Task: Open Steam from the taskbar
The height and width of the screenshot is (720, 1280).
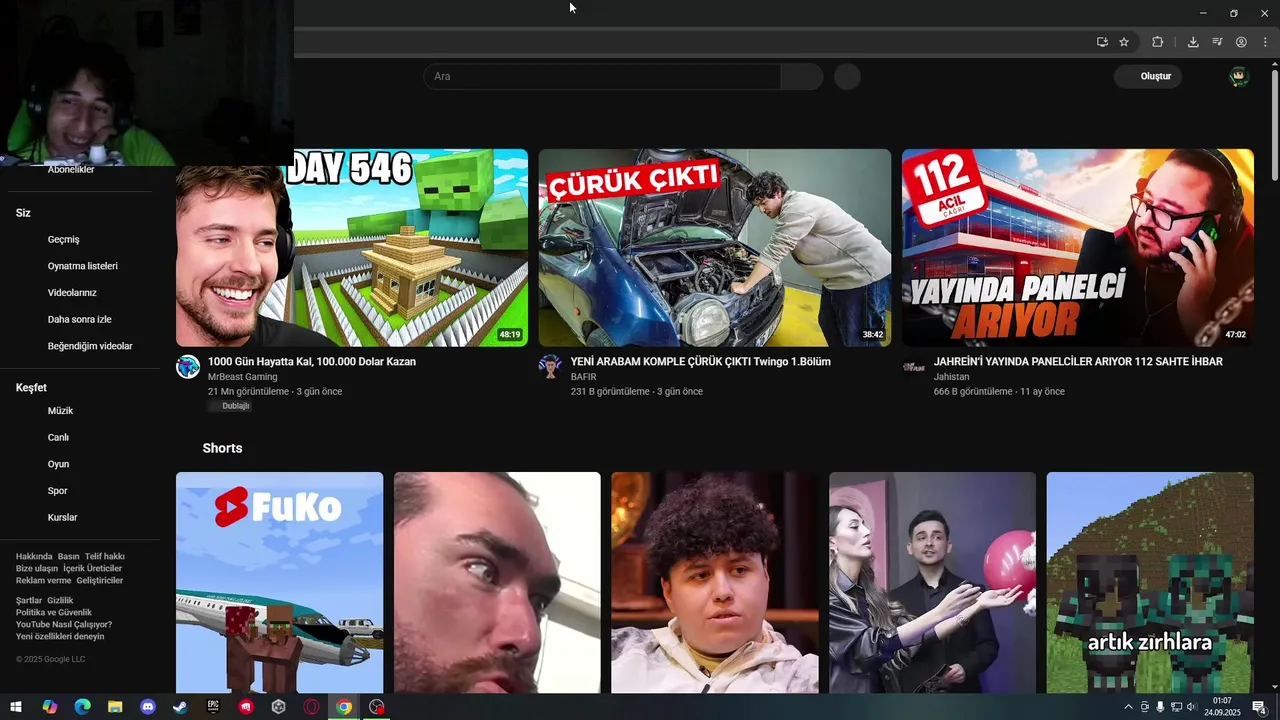Action: coord(180,707)
